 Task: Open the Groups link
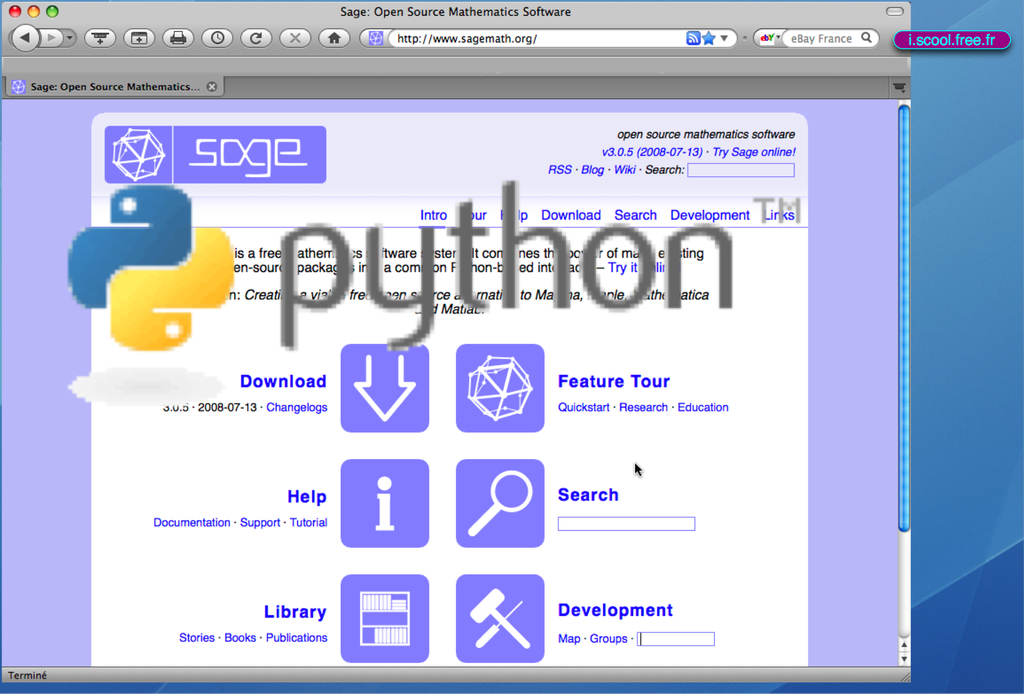tap(608, 639)
